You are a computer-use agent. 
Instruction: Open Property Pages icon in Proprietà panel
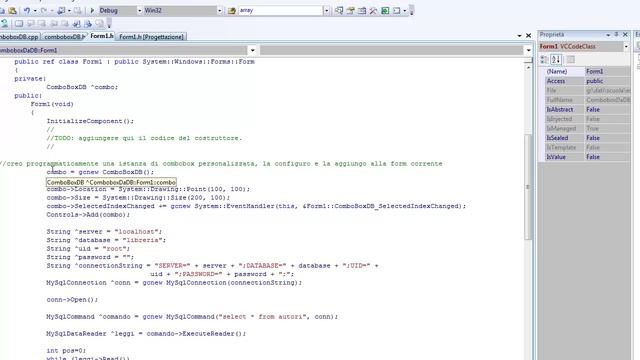pyautogui.click(x=571, y=60)
